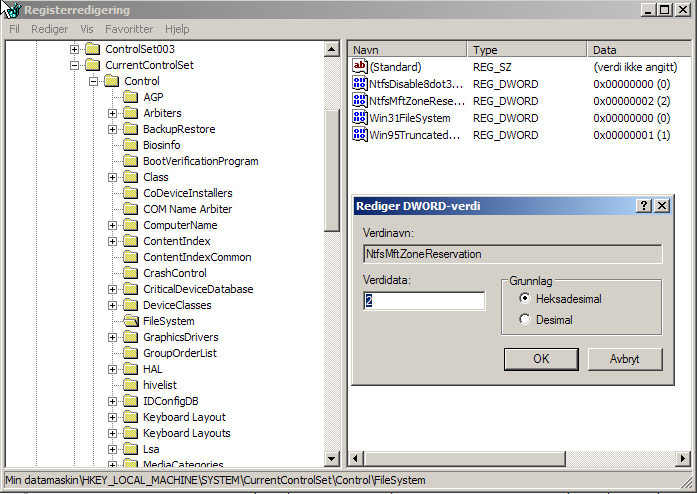697x494 pixels.
Task: Collapse the Control tree node
Action: coord(93,81)
